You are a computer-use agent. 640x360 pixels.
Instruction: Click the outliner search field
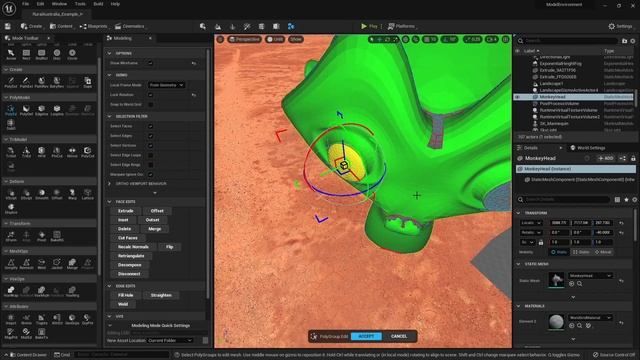coord(567,40)
